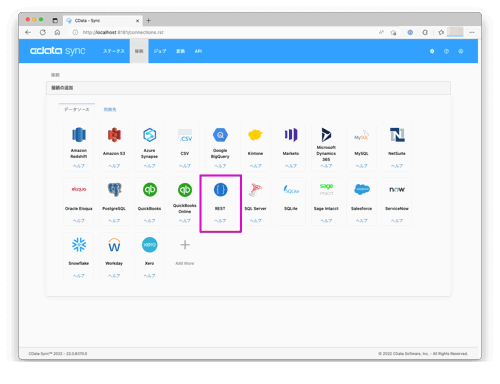Choose the ServiceNow connector
Viewport: 500px width, 384px height.
pyautogui.click(x=397, y=189)
